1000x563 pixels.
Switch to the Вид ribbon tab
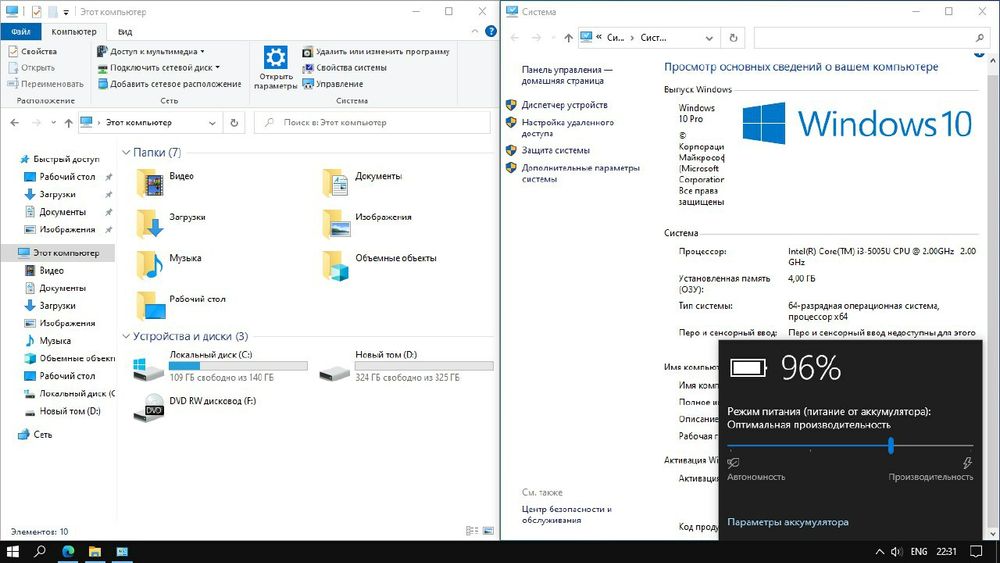(125, 31)
